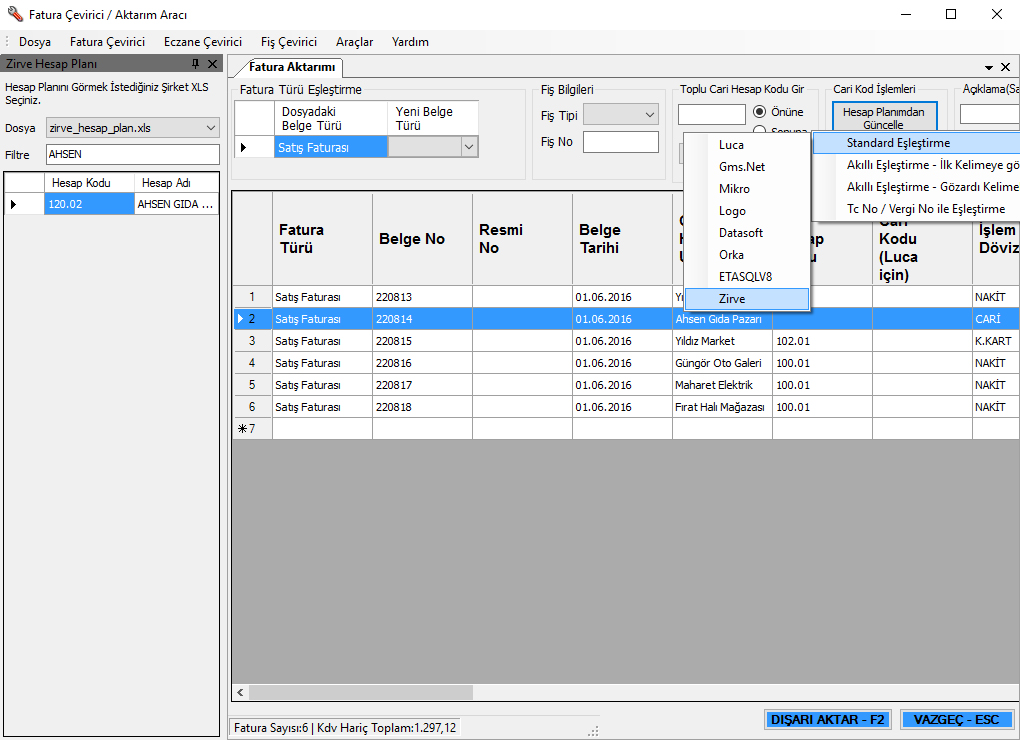The height and width of the screenshot is (740, 1020).
Task: Choose Gms.Net from the menu
Action: (747, 167)
